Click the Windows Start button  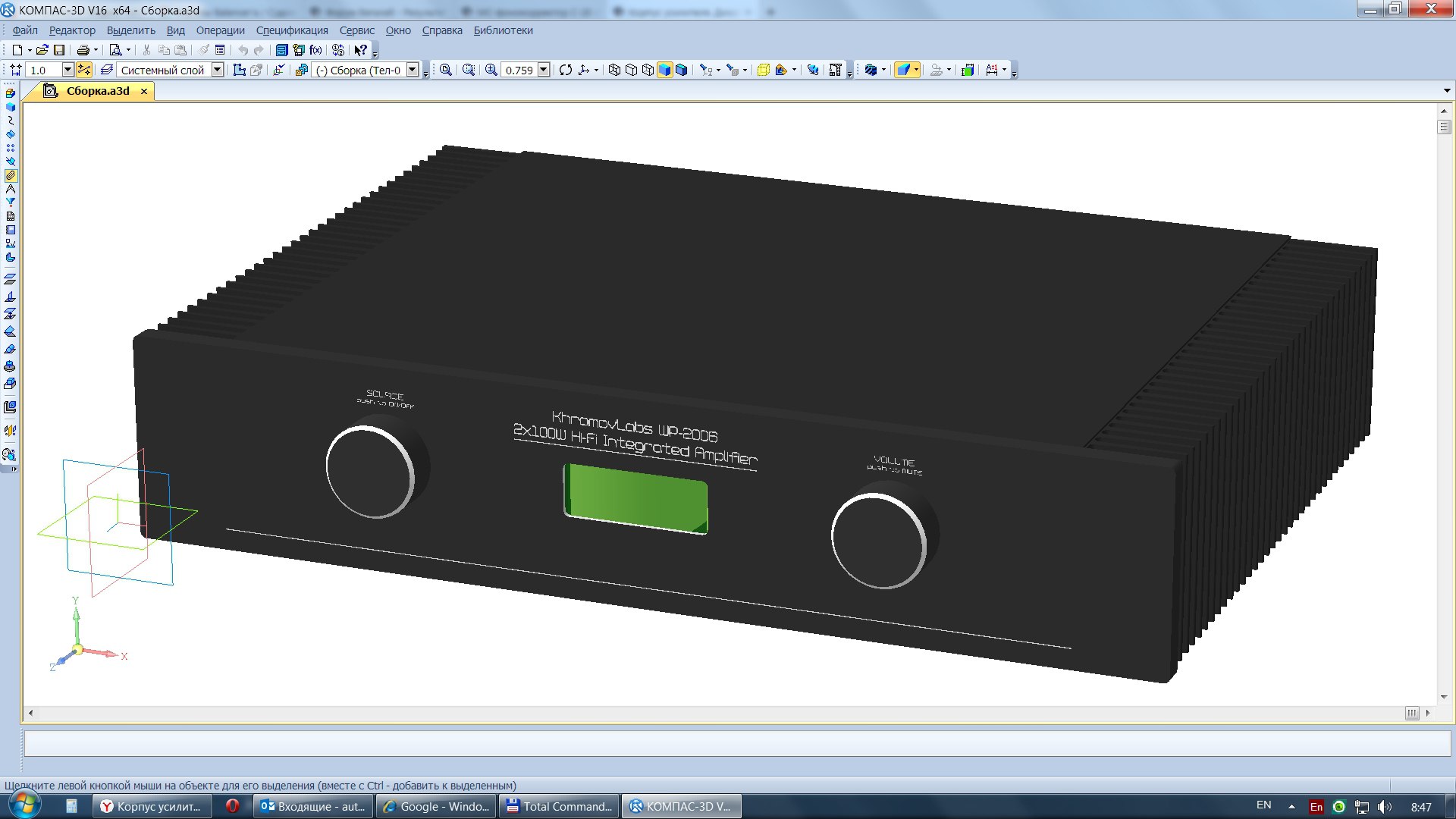click(x=24, y=805)
